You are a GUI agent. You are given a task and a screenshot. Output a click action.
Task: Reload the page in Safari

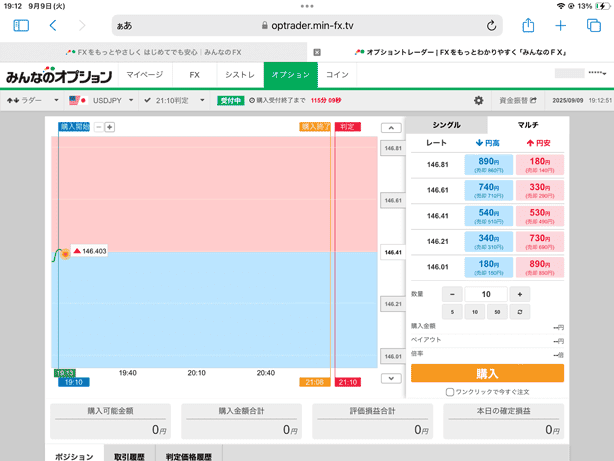click(x=491, y=26)
